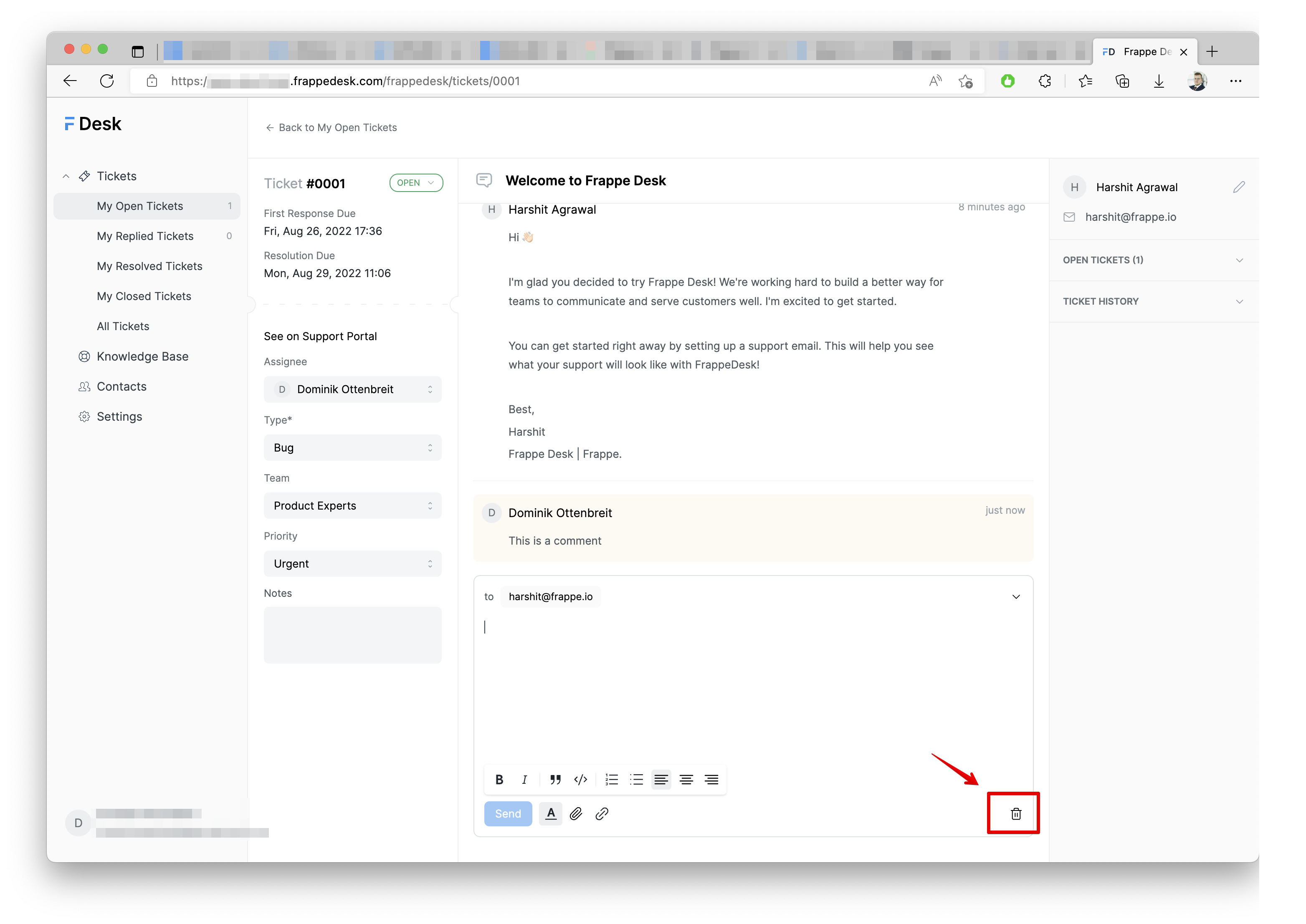Set center alignment for the reply text
The width and height of the screenshot is (1306, 924).
pyautogui.click(x=686, y=780)
